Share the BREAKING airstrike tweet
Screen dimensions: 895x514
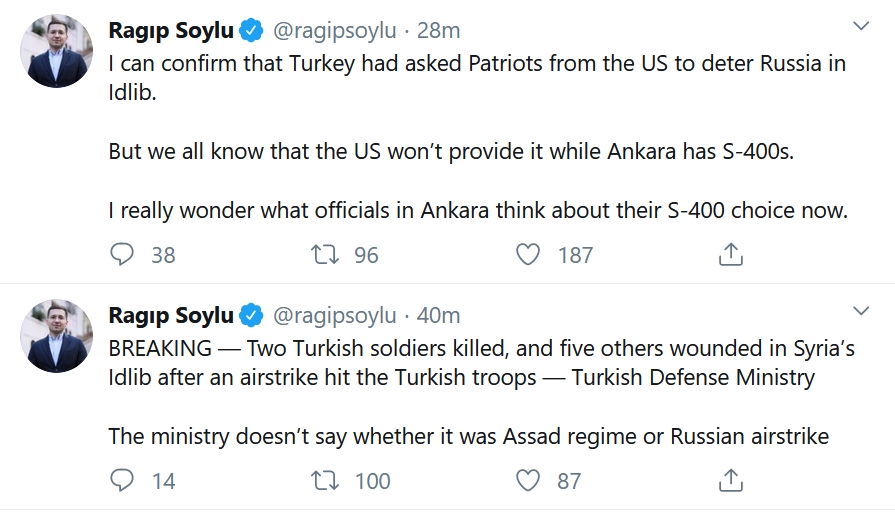click(x=731, y=481)
